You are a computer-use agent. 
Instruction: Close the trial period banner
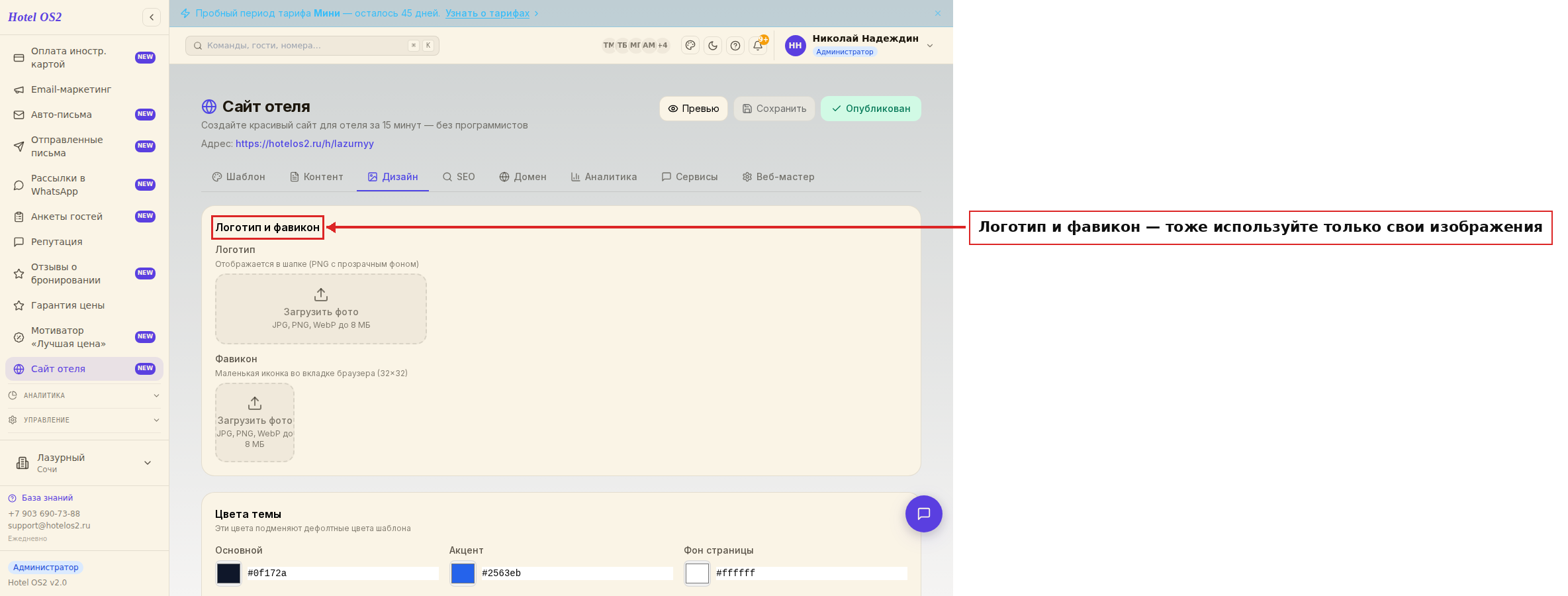[938, 13]
